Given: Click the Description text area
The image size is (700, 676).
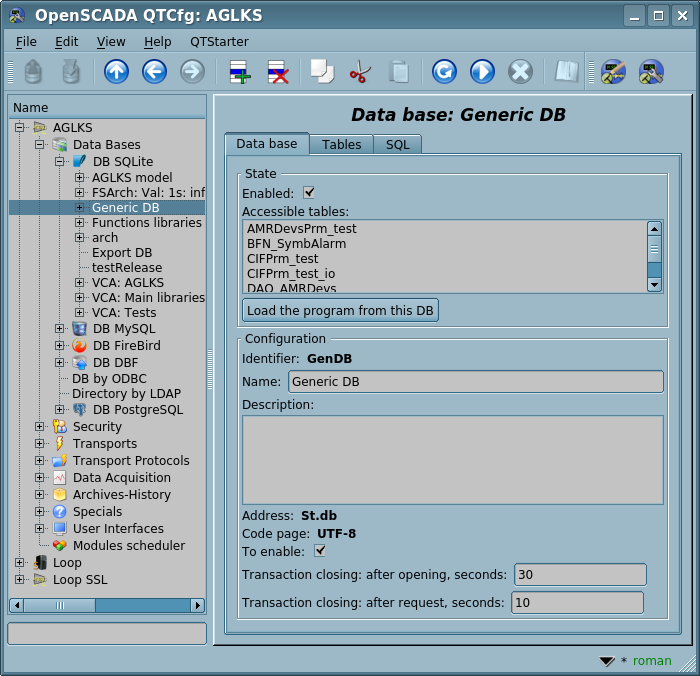Looking at the screenshot, I should (x=453, y=460).
